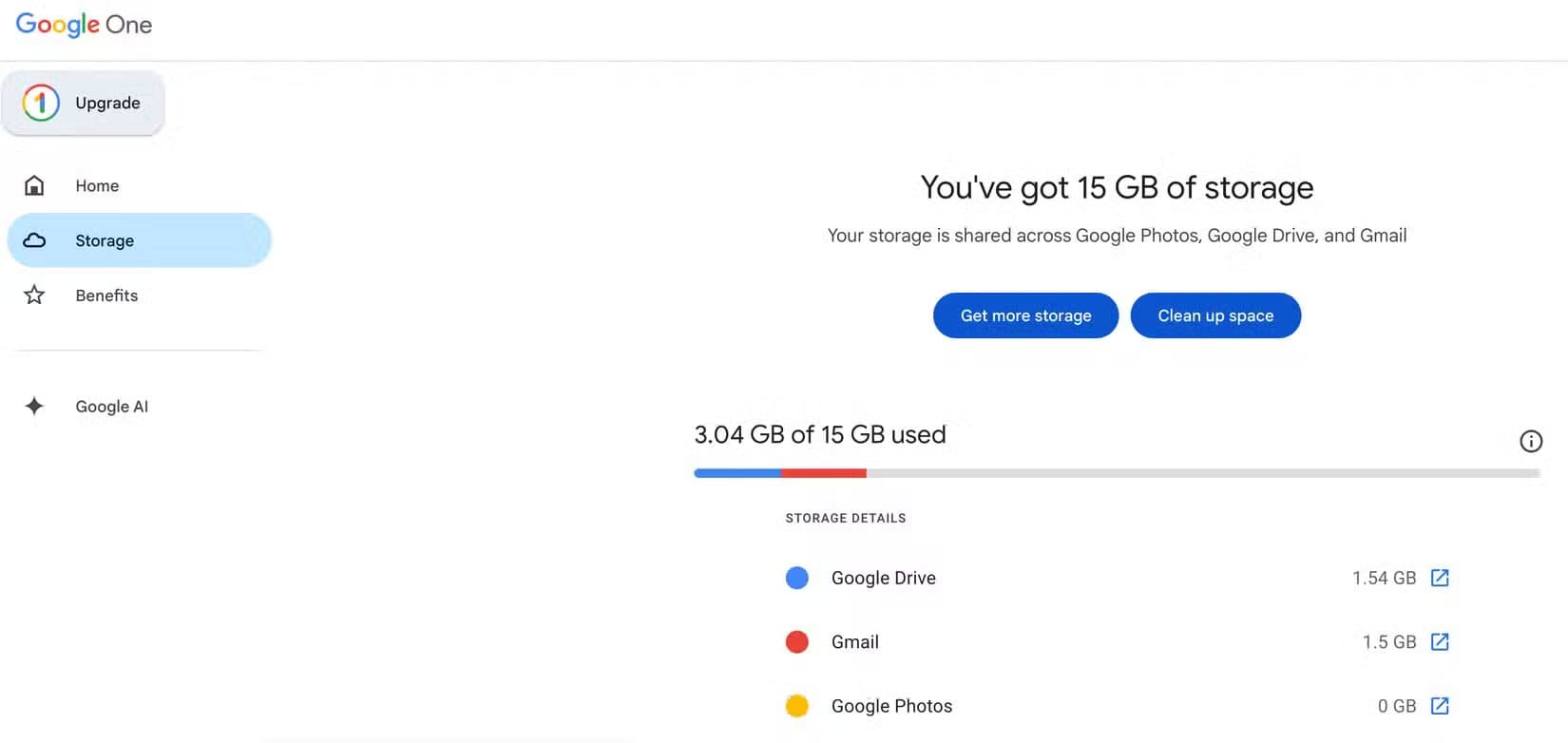
Task: Click the blue Google Drive color dot
Action: tap(797, 577)
